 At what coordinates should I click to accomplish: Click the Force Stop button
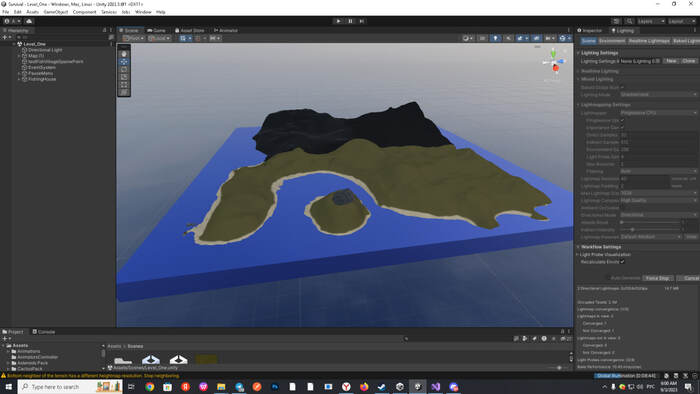(x=657, y=278)
